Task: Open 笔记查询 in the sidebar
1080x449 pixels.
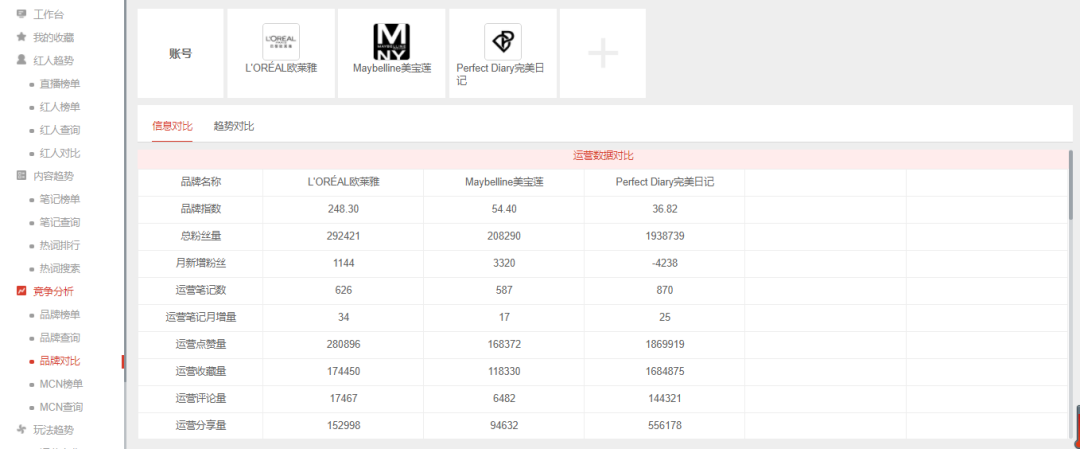Action: pos(60,222)
